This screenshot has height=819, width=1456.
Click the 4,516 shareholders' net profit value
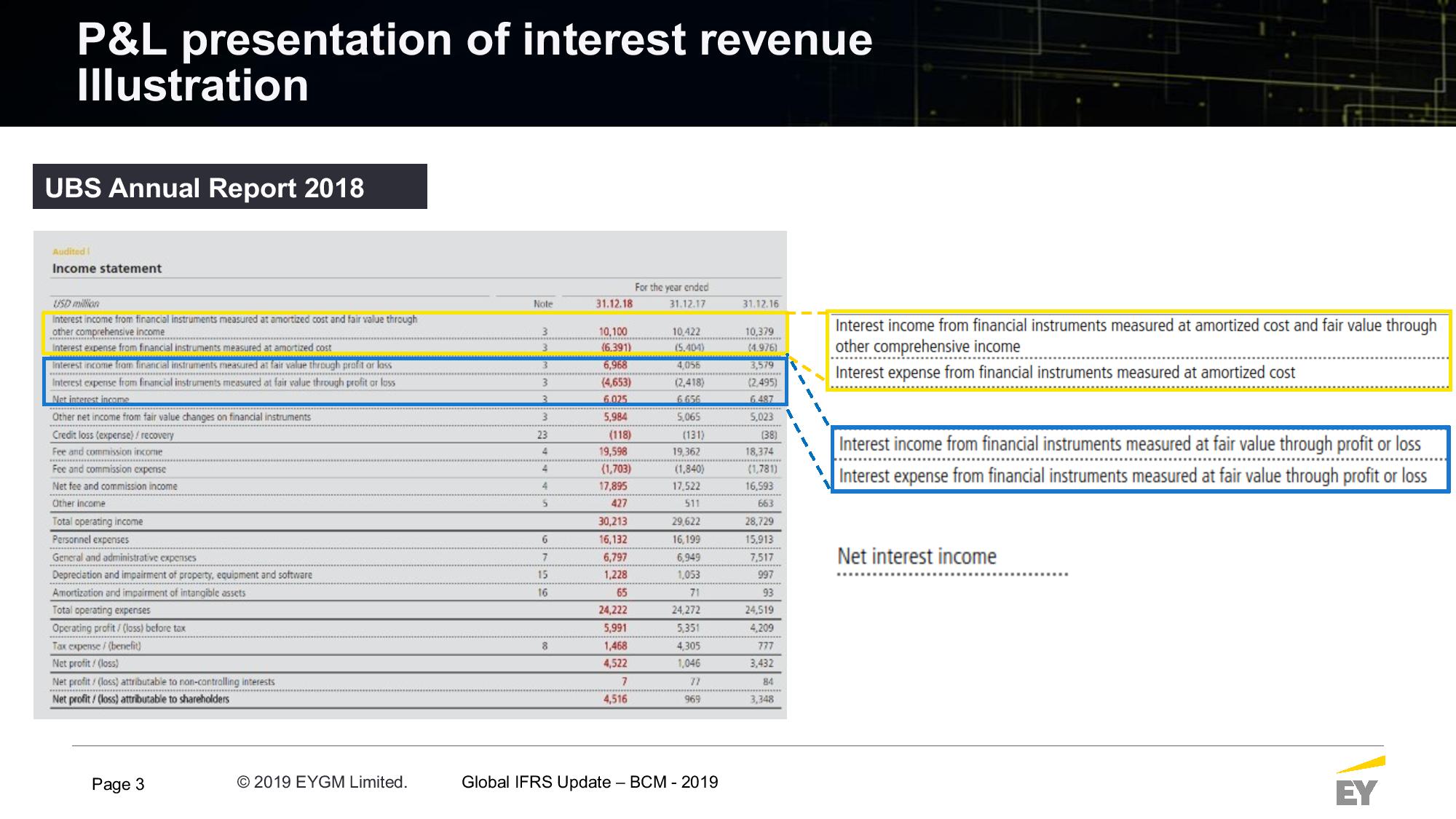click(615, 700)
